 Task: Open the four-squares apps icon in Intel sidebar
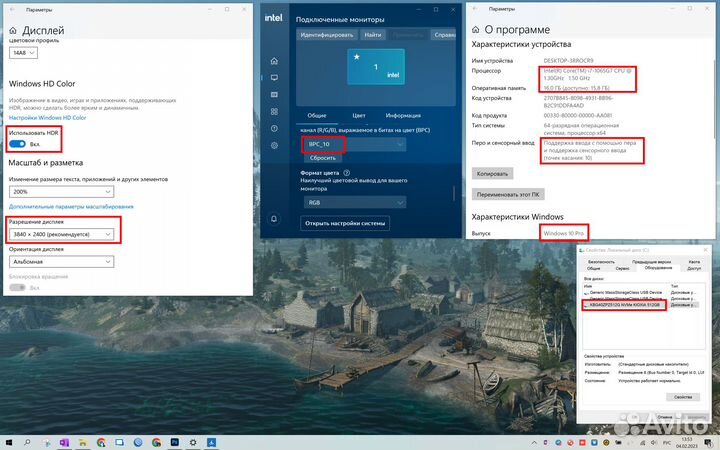click(x=274, y=112)
